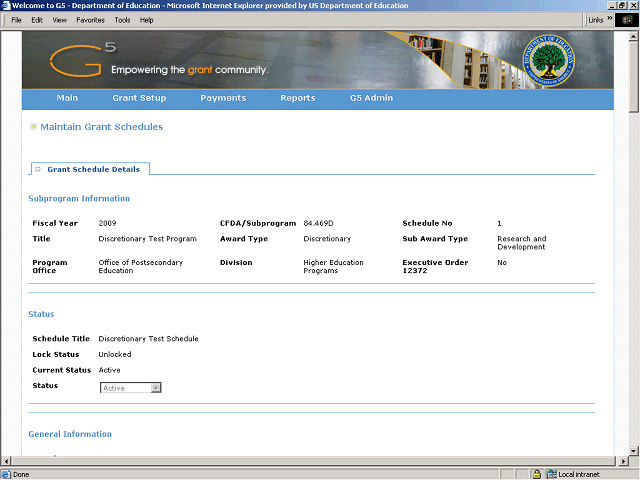This screenshot has height=480, width=640.
Task: Open the G5 Admin section
Action: pyautogui.click(x=371, y=98)
